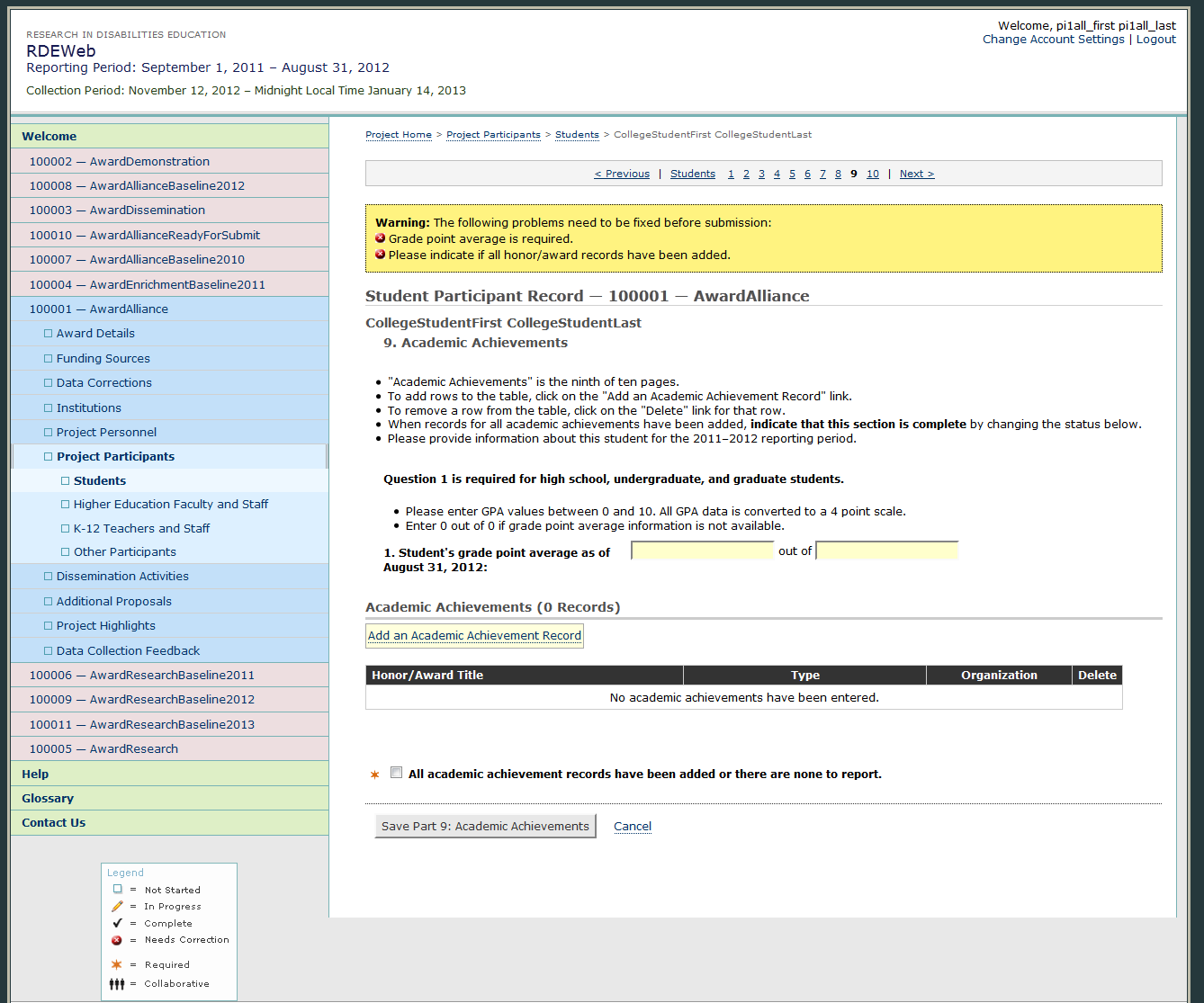Click the status icon beside Project Highlights
This screenshot has height=1003, width=1204.
pyautogui.click(x=49, y=626)
